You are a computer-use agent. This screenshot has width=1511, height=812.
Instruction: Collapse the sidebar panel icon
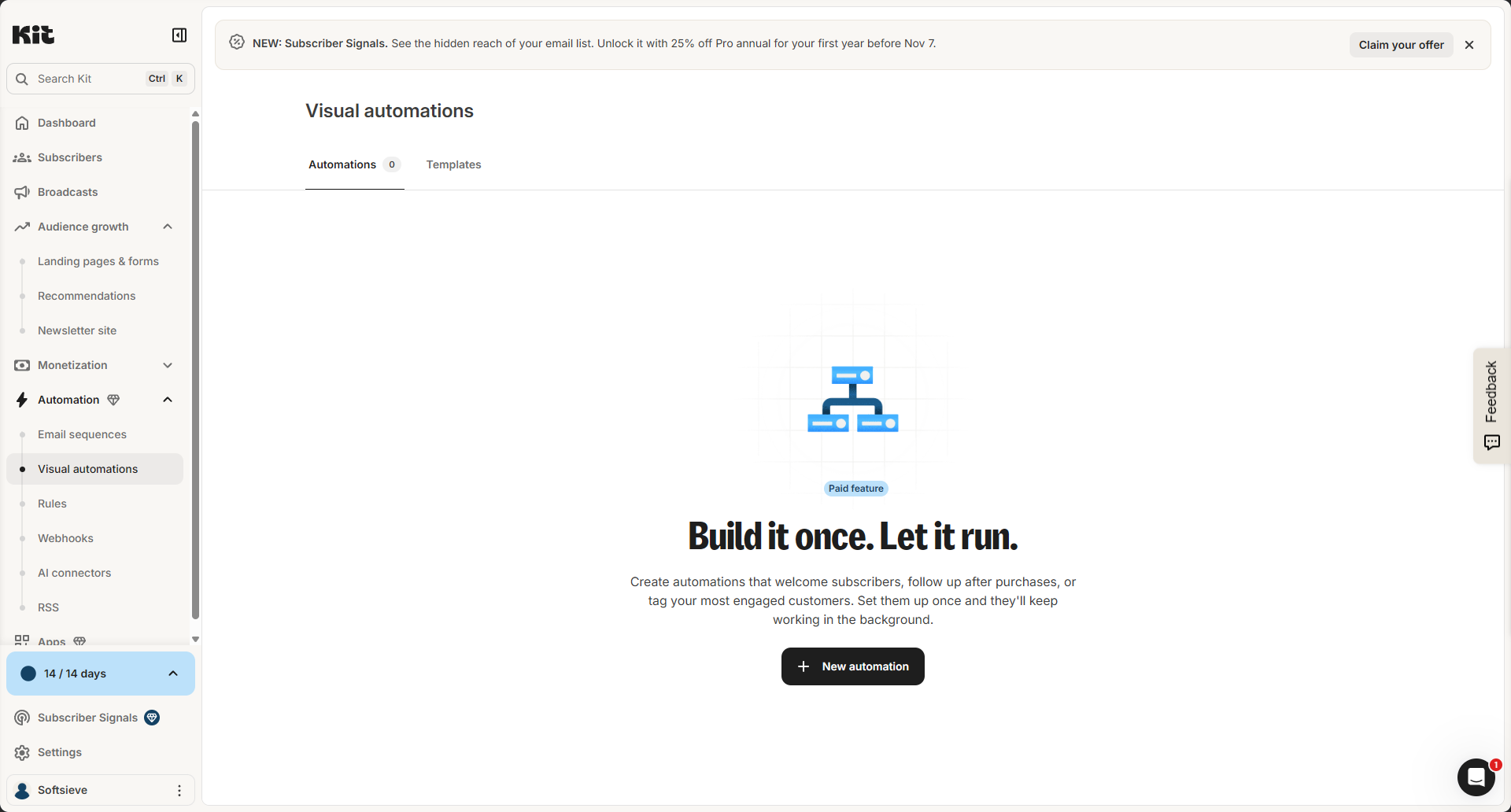(x=179, y=35)
